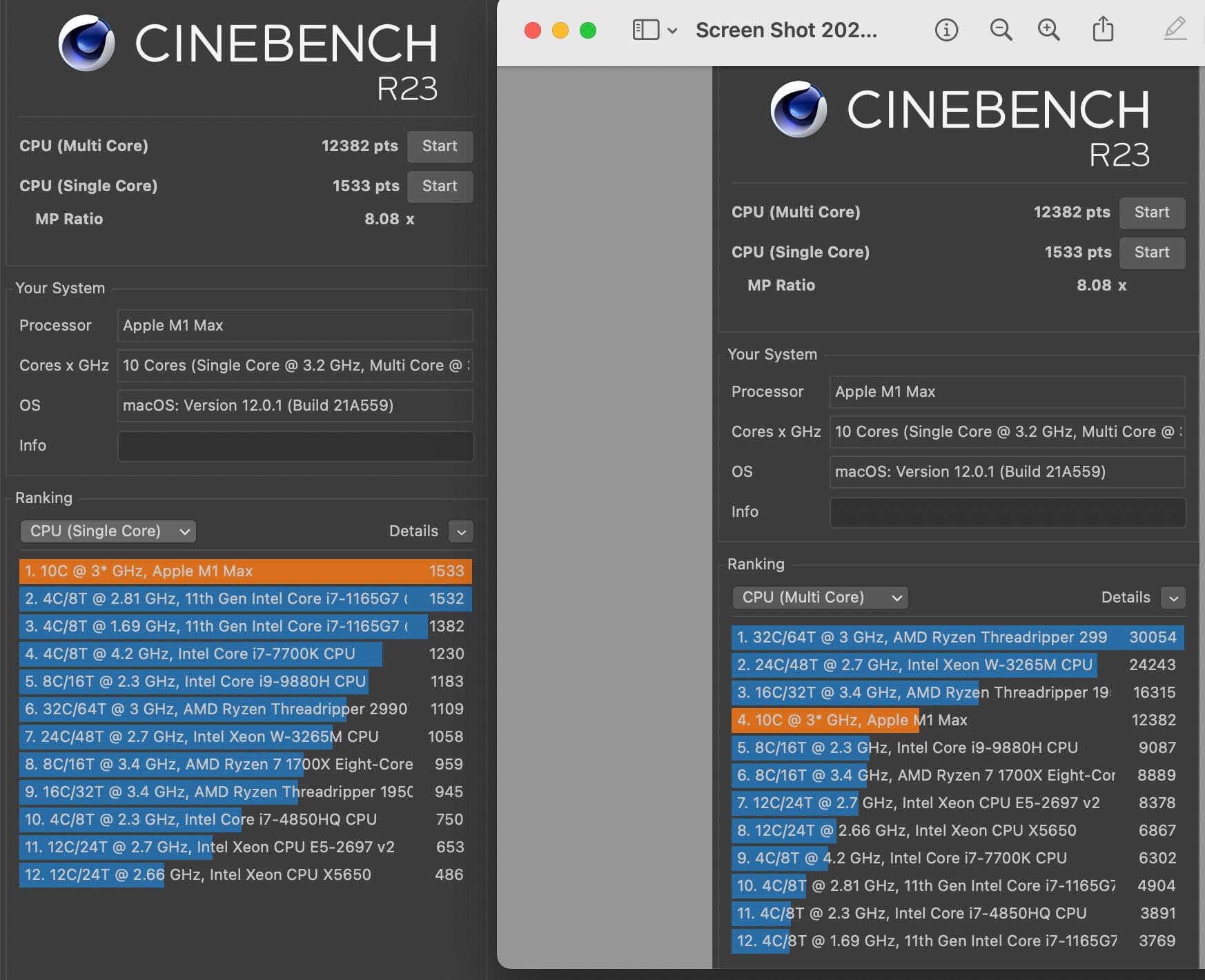Image resolution: width=1205 pixels, height=980 pixels.
Task: Click the empty Info field in Cinebench app
Action: point(295,446)
